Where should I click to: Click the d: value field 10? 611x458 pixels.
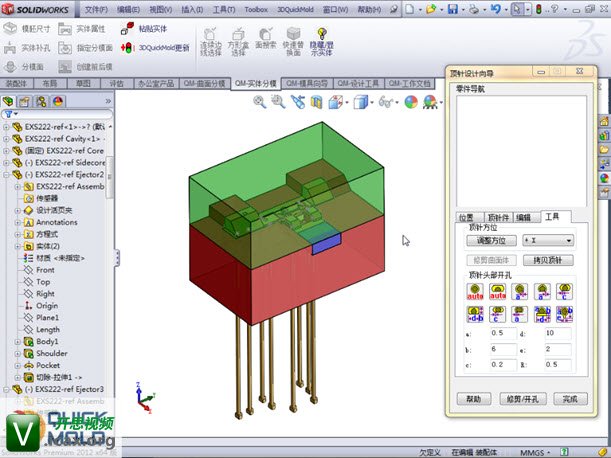click(x=558, y=333)
